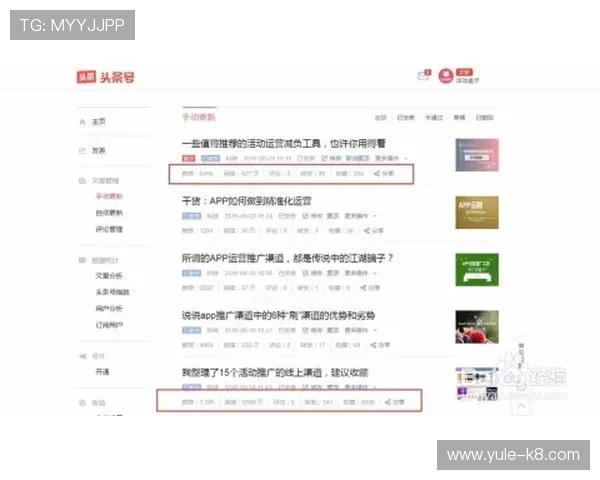Edit (修改) the APP如何做到精准化运营 article
The image size is (600, 480).
(x=313, y=216)
